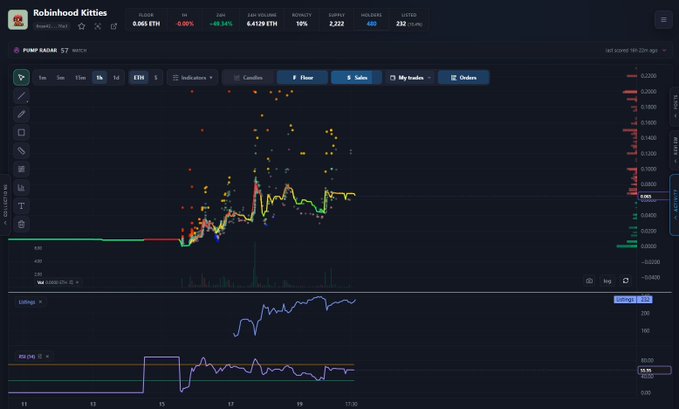Screen dimensions: 679x409
Task: Remove the Vol indicator
Action: point(78,282)
